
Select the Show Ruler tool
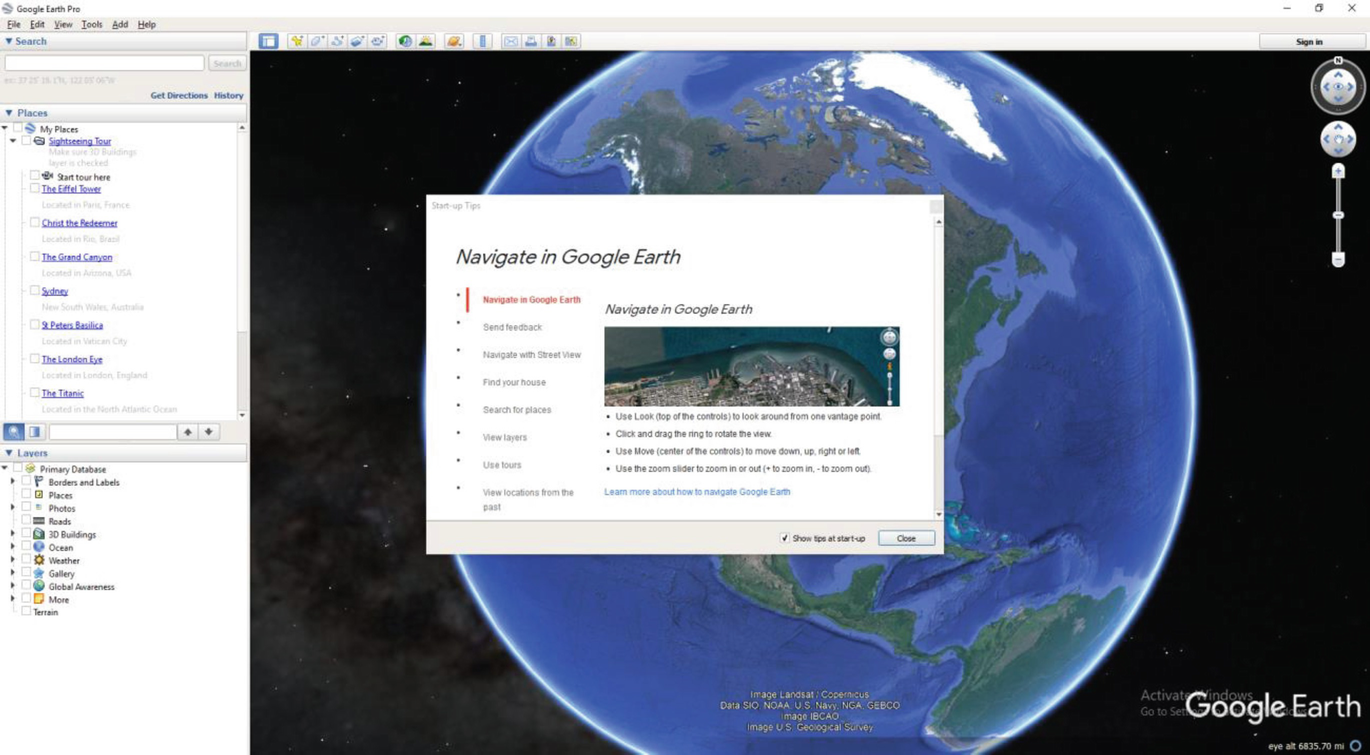(483, 41)
